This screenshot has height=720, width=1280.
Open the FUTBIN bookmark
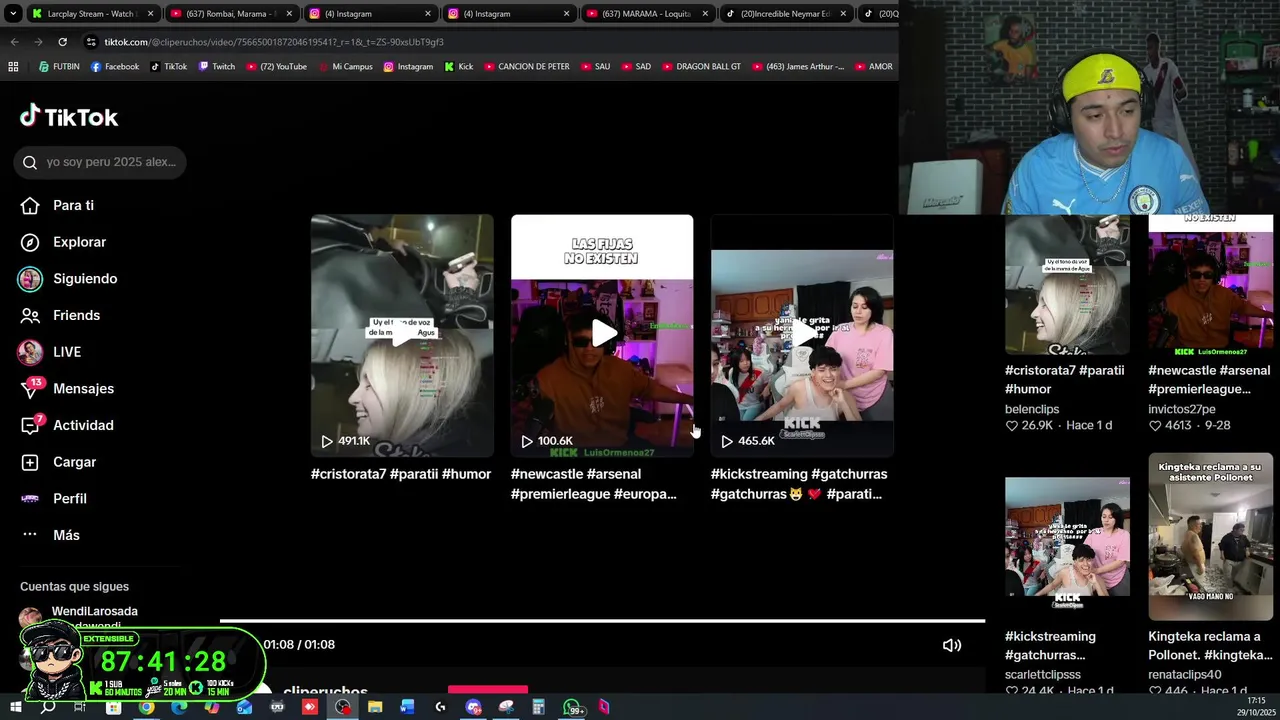(59, 67)
